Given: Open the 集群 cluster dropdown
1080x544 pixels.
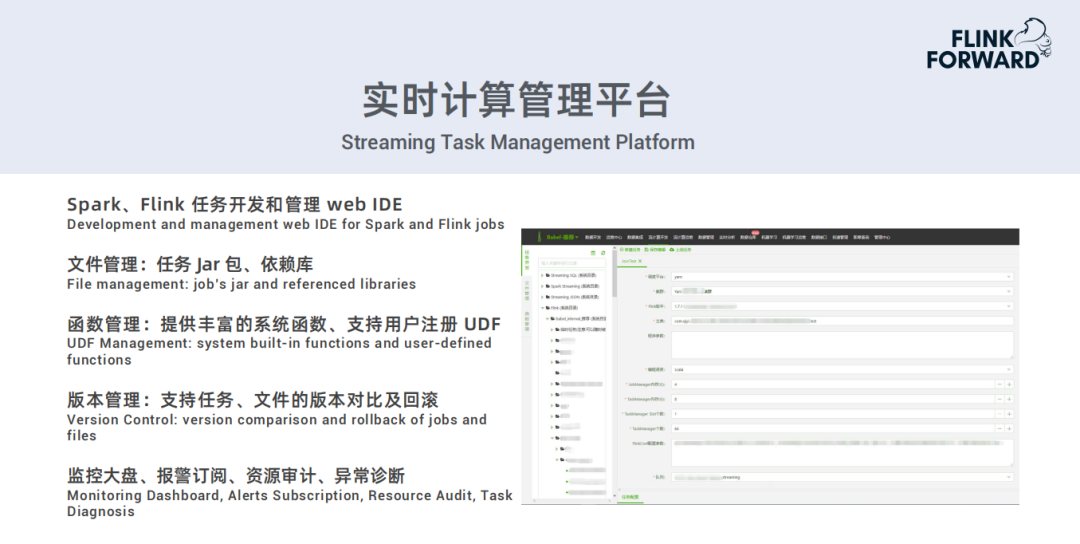Looking at the screenshot, I should click(842, 291).
